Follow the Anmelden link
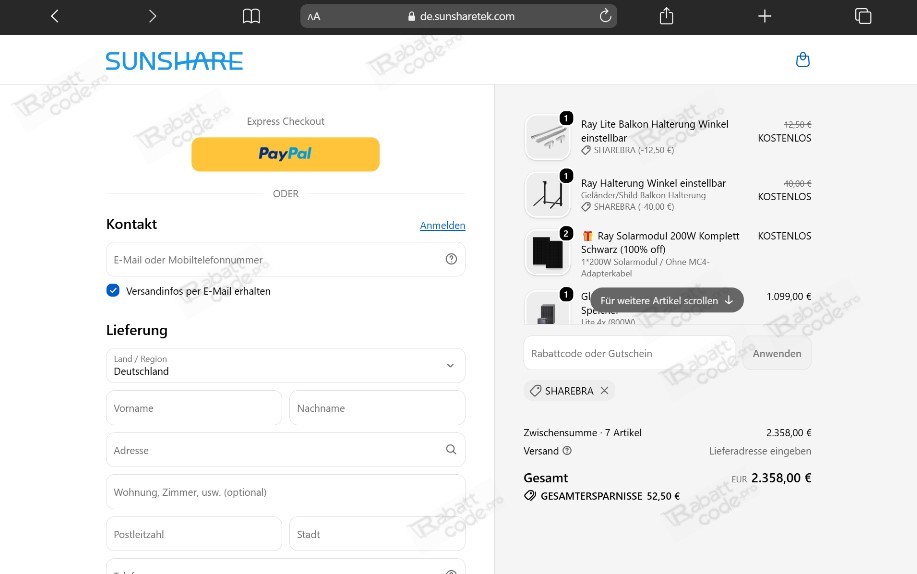The width and height of the screenshot is (917, 574). pos(443,225)
